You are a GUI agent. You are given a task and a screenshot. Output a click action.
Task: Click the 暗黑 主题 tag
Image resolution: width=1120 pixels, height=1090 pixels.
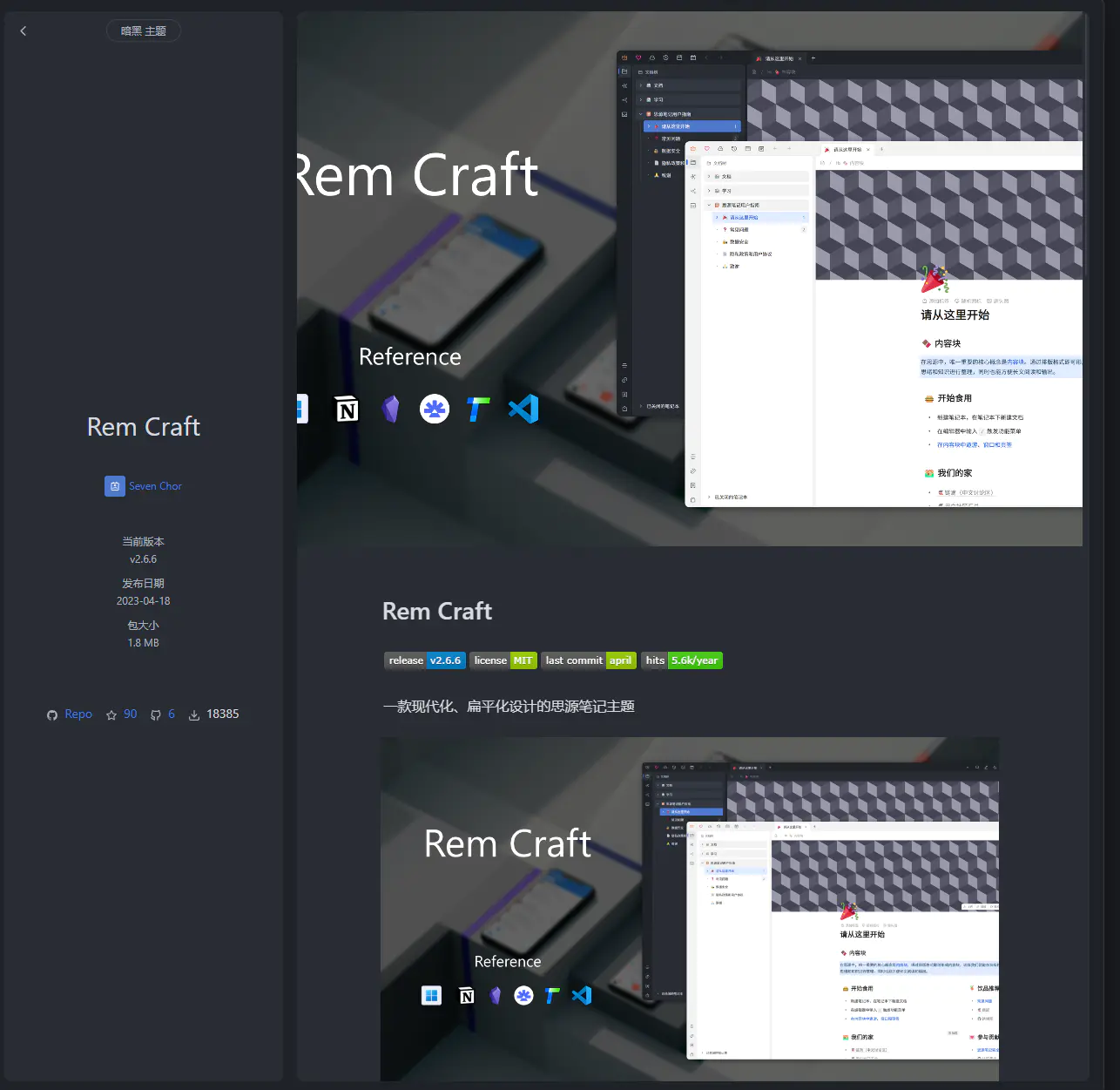(x=144, y=31)
